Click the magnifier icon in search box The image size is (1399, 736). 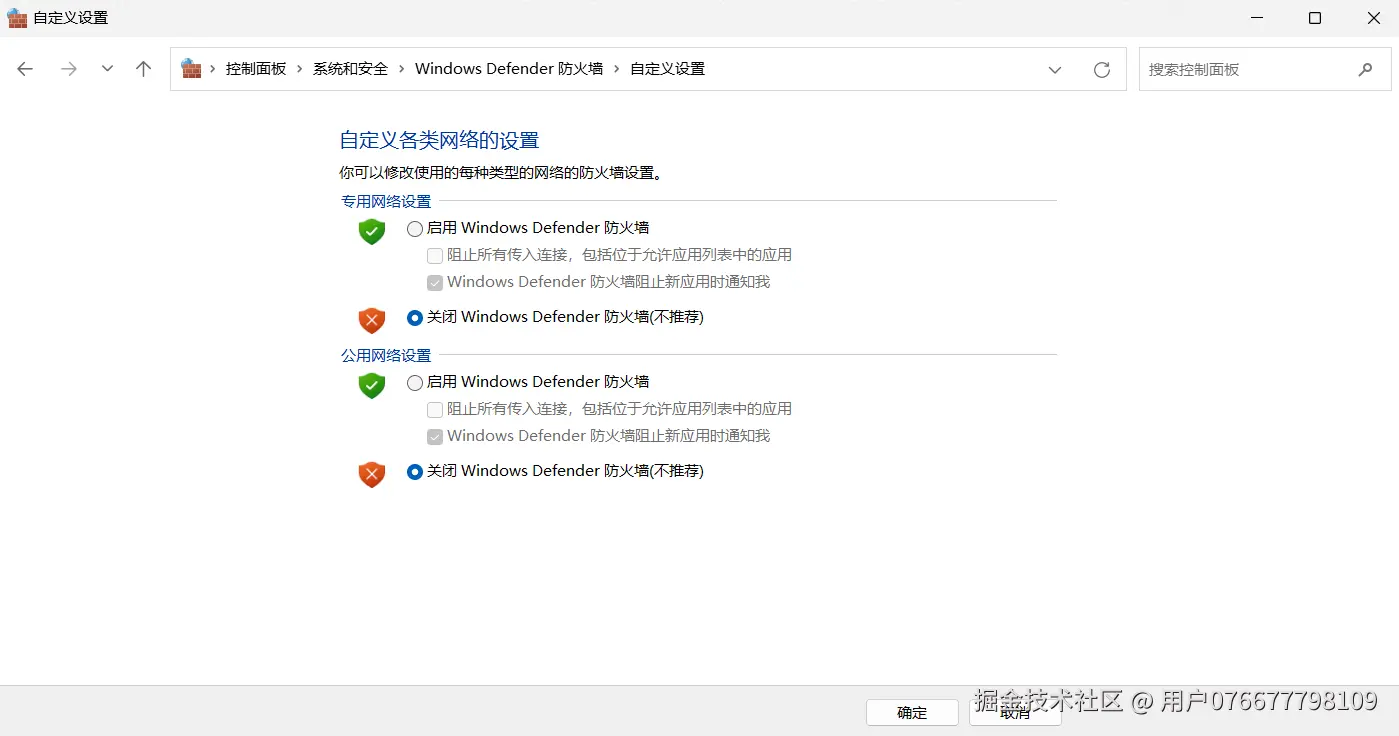click(1365, 69)
